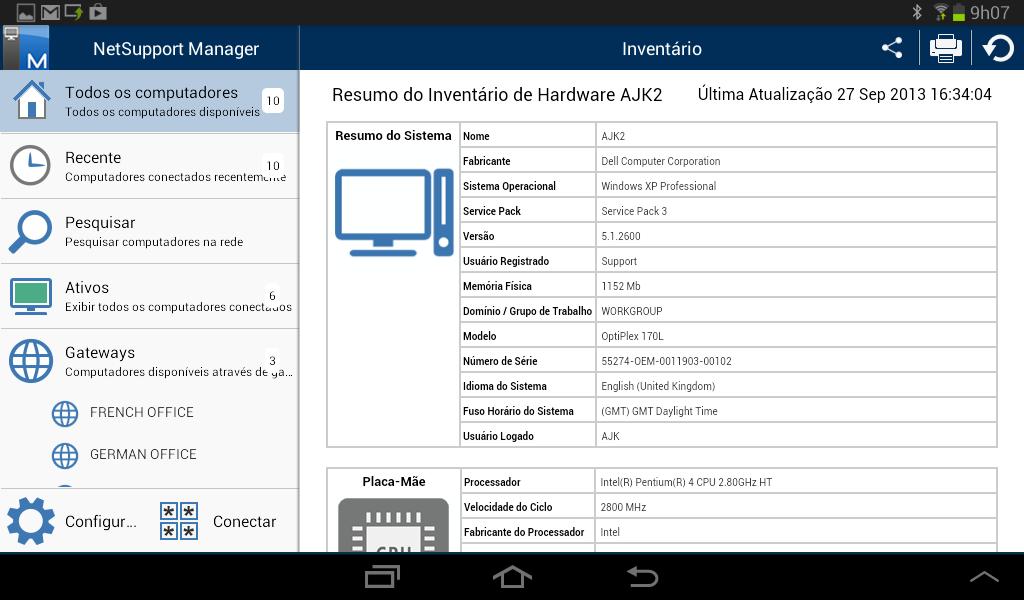Image resolution: width=1024 pixels, height=600 pixels.
Task: Tap the magnifier icon for Pesquisar
Action: (30, 231)
